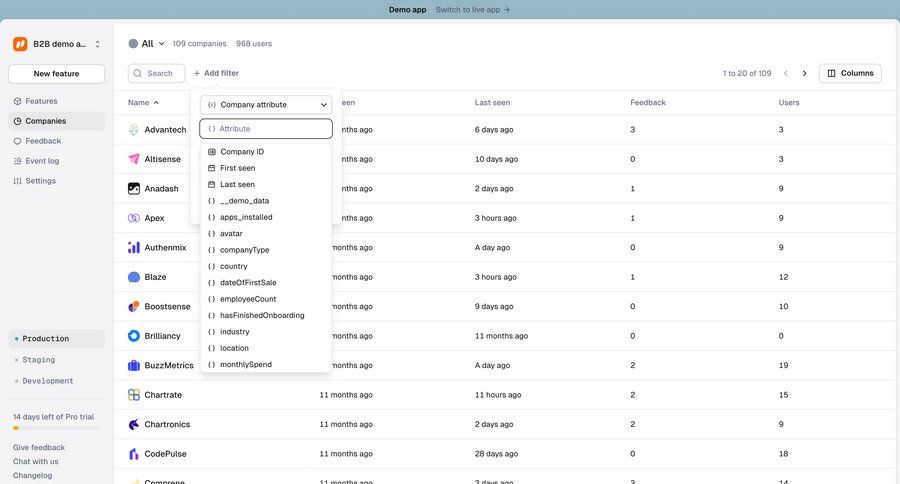Click the New feature button
This screenshot has height=484, width=900.
[x=56, y=73]
